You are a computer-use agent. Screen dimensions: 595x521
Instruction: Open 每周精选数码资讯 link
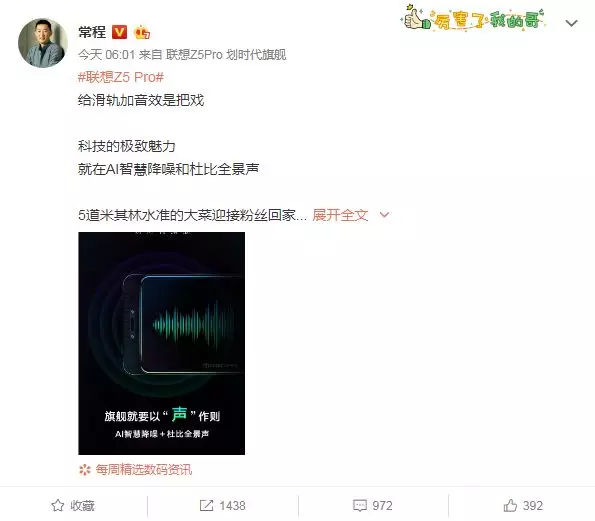pos(143,470)
